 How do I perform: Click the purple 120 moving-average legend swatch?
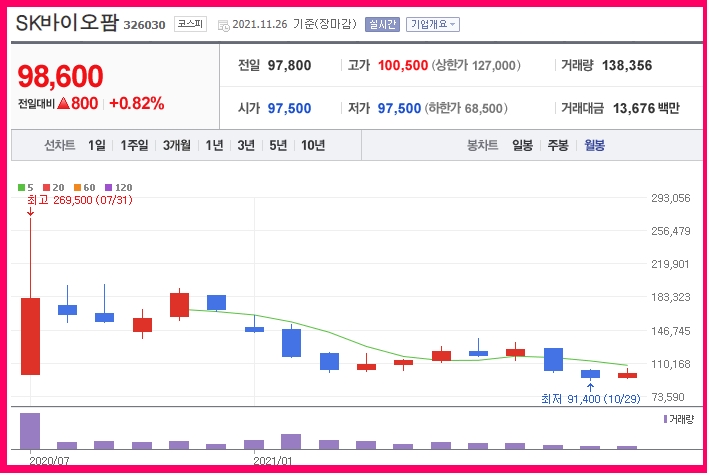(108, 188)
